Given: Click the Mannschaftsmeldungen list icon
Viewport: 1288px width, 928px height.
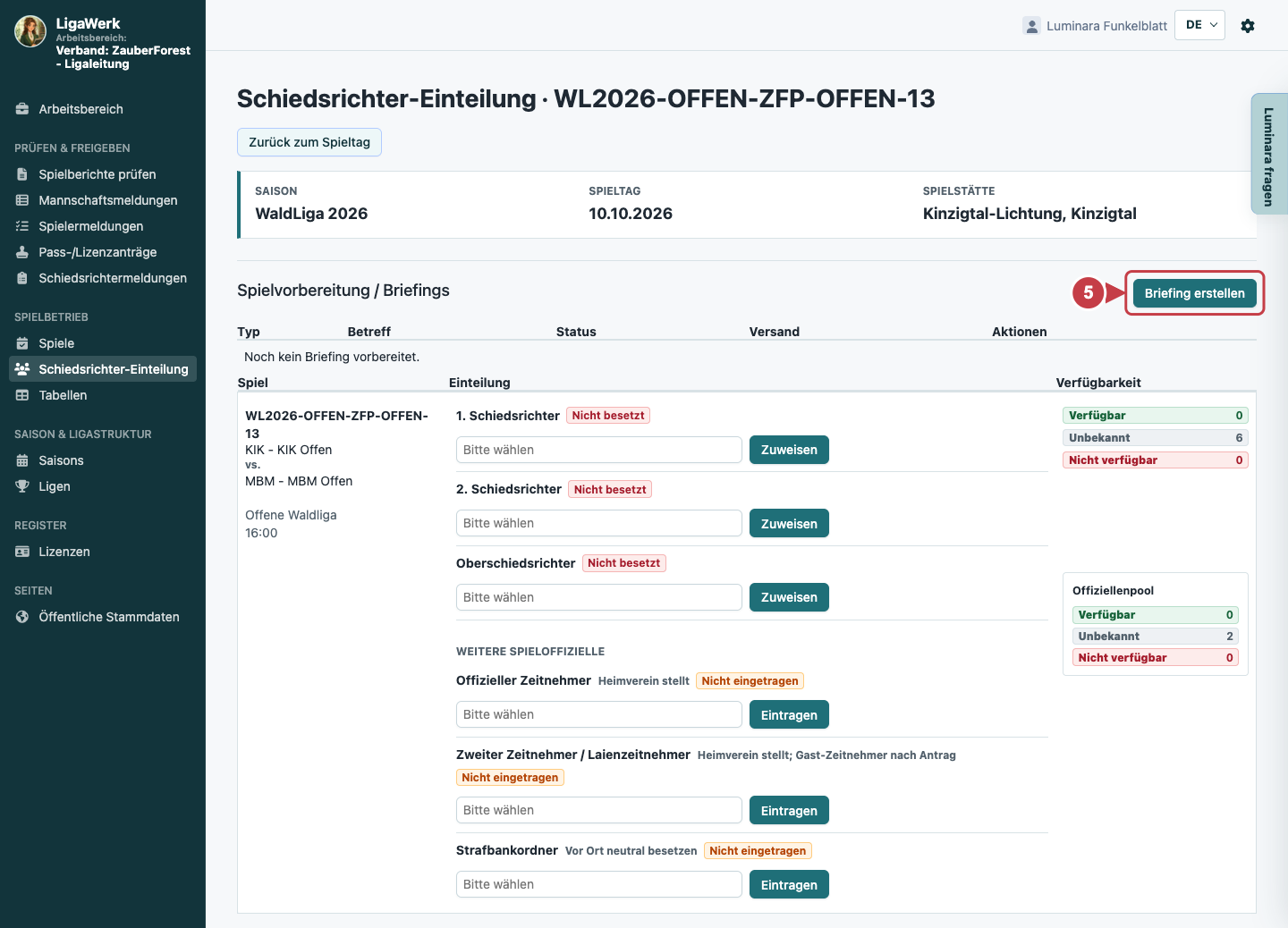Looking at the screenshot, I should (x=22, y=200).
